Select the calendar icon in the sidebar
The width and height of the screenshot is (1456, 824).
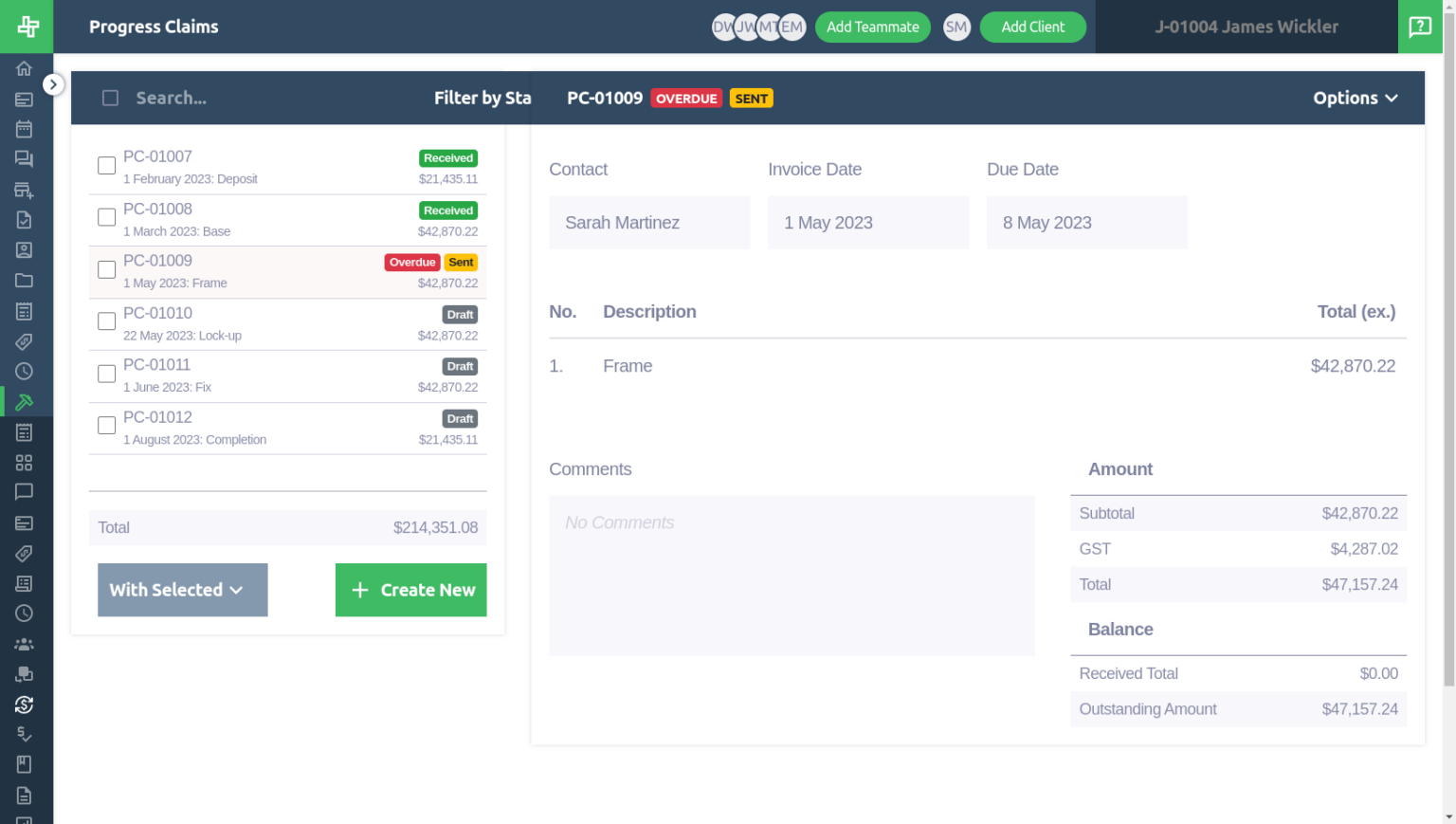[x=24, y=129]
